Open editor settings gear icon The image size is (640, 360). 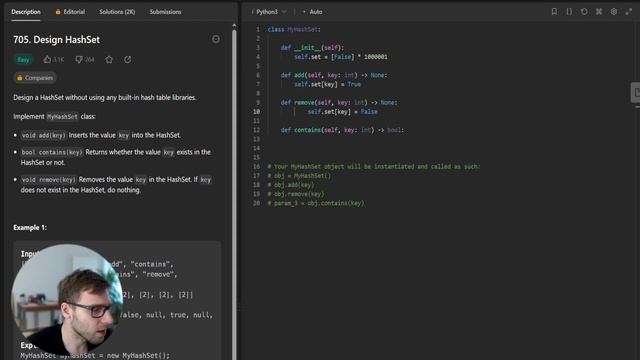click(614, 12)
